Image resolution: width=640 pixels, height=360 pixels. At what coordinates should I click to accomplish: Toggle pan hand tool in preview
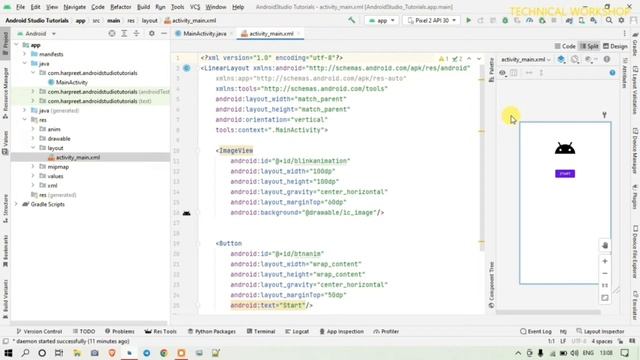[x=605, y=245]
